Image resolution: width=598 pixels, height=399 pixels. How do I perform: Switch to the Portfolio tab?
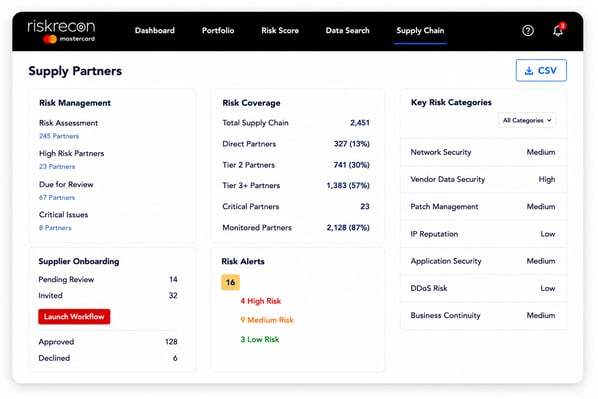point(218,31)
